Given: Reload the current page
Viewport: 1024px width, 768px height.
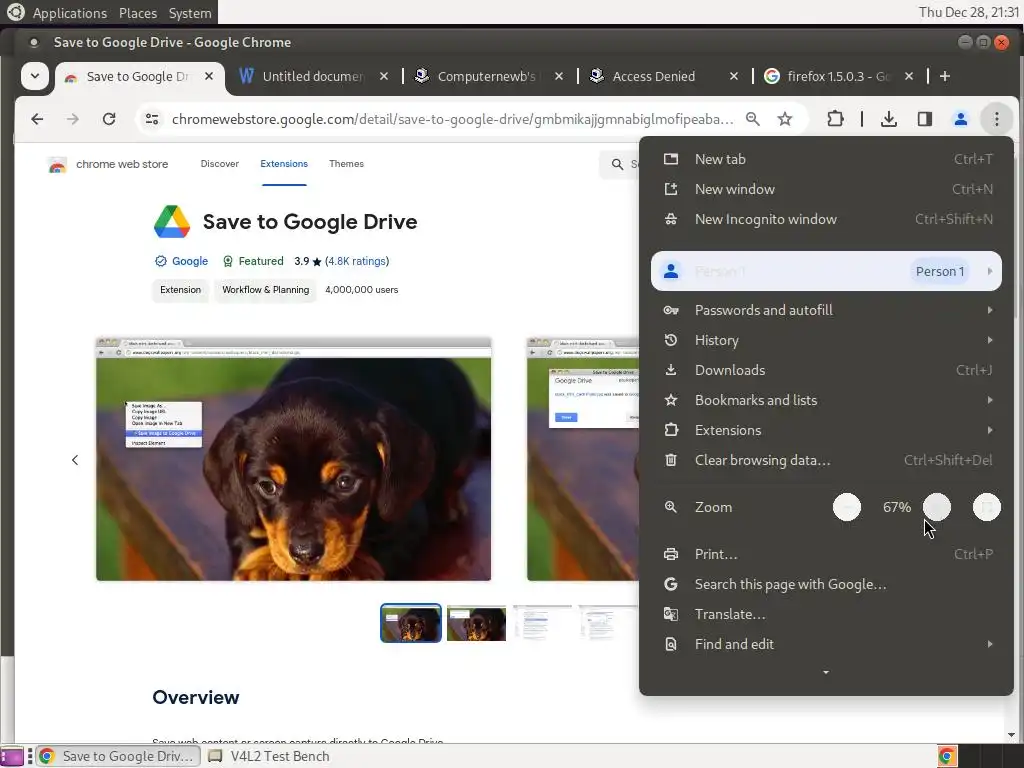Looking at the screenshot, I should click(x=109, y=119).
